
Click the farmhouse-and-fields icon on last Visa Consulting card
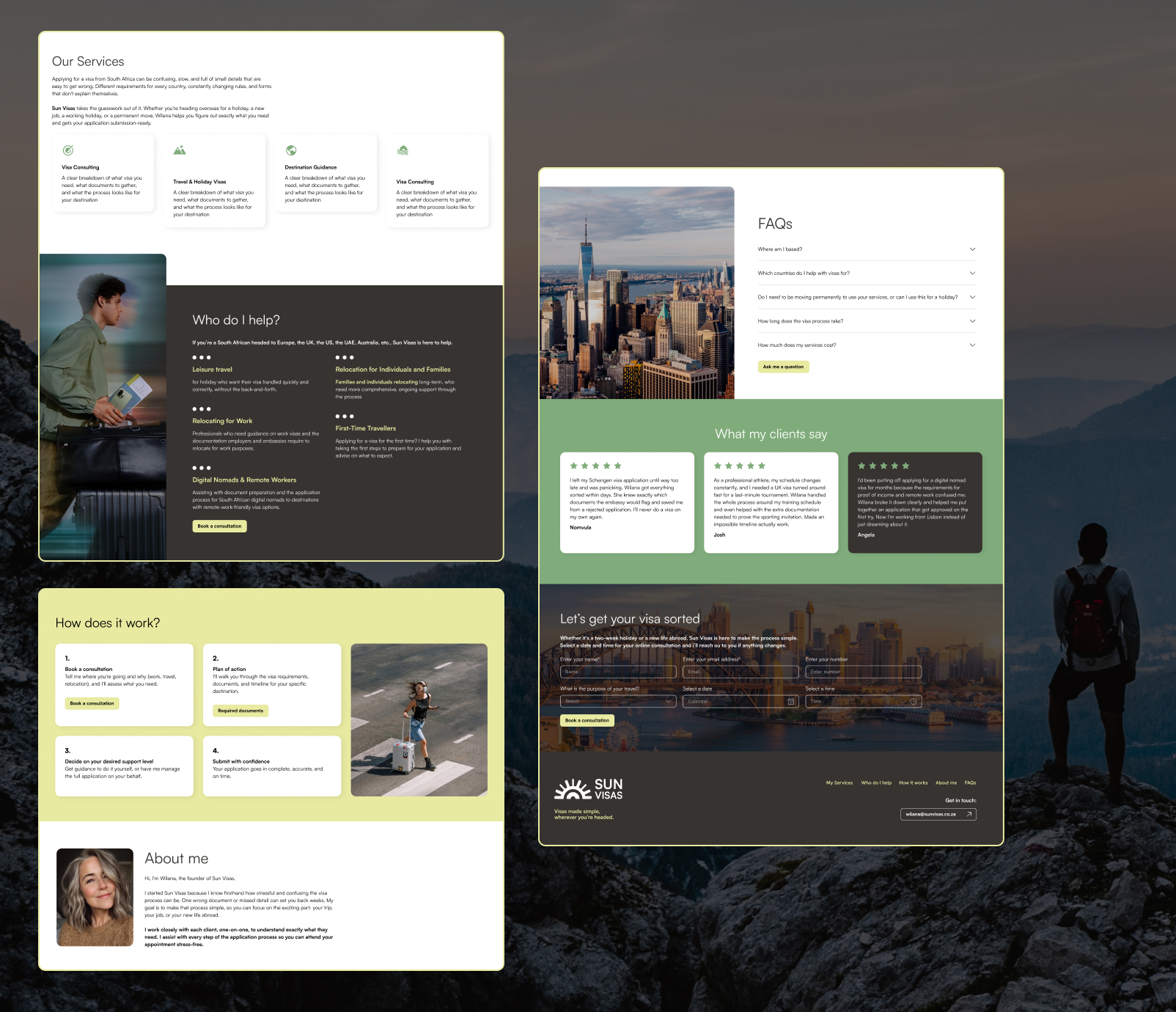[403, 150]
